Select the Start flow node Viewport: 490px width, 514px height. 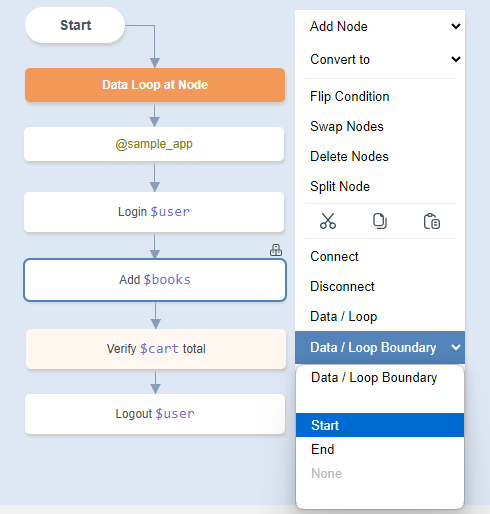tap(75, 25)
